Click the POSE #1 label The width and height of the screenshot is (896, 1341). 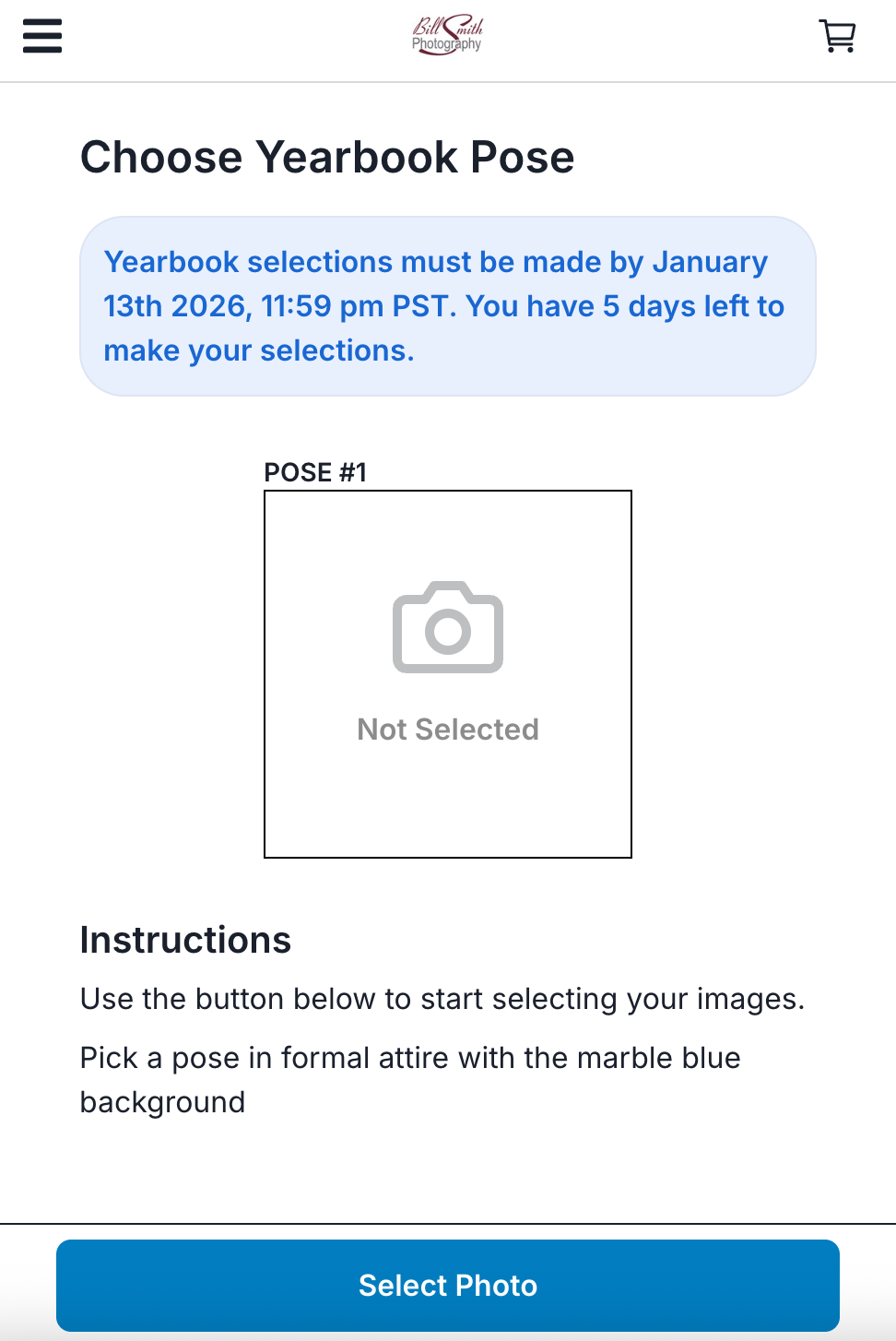315,472
